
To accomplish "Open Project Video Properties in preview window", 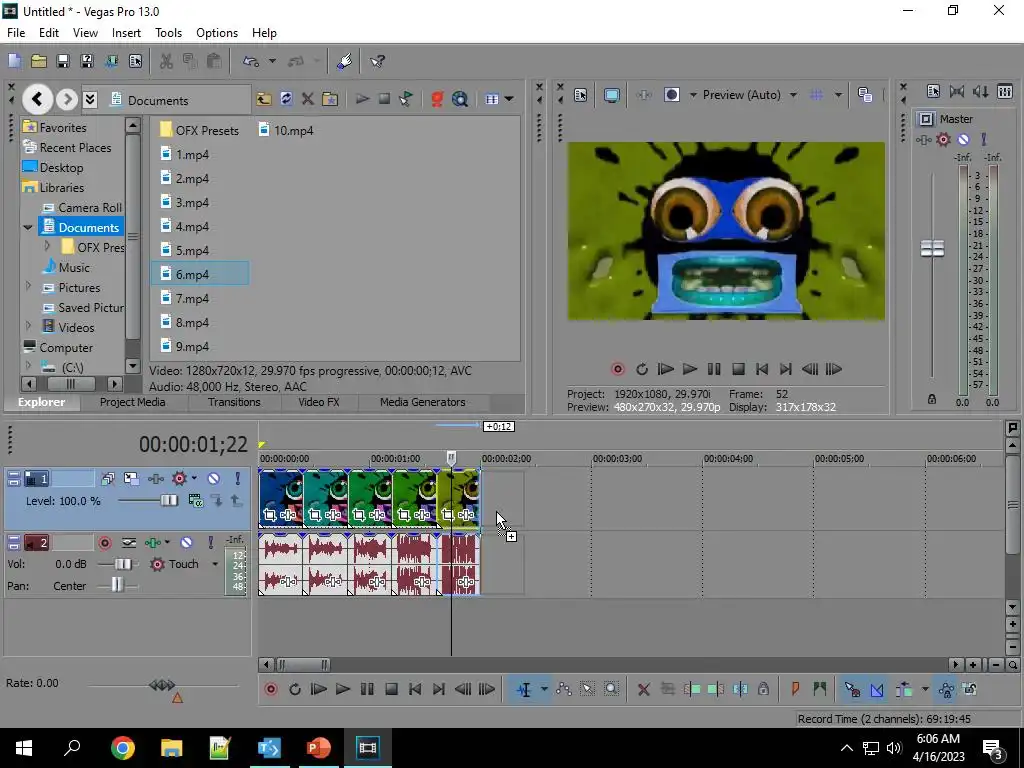I will click(581, 95).
